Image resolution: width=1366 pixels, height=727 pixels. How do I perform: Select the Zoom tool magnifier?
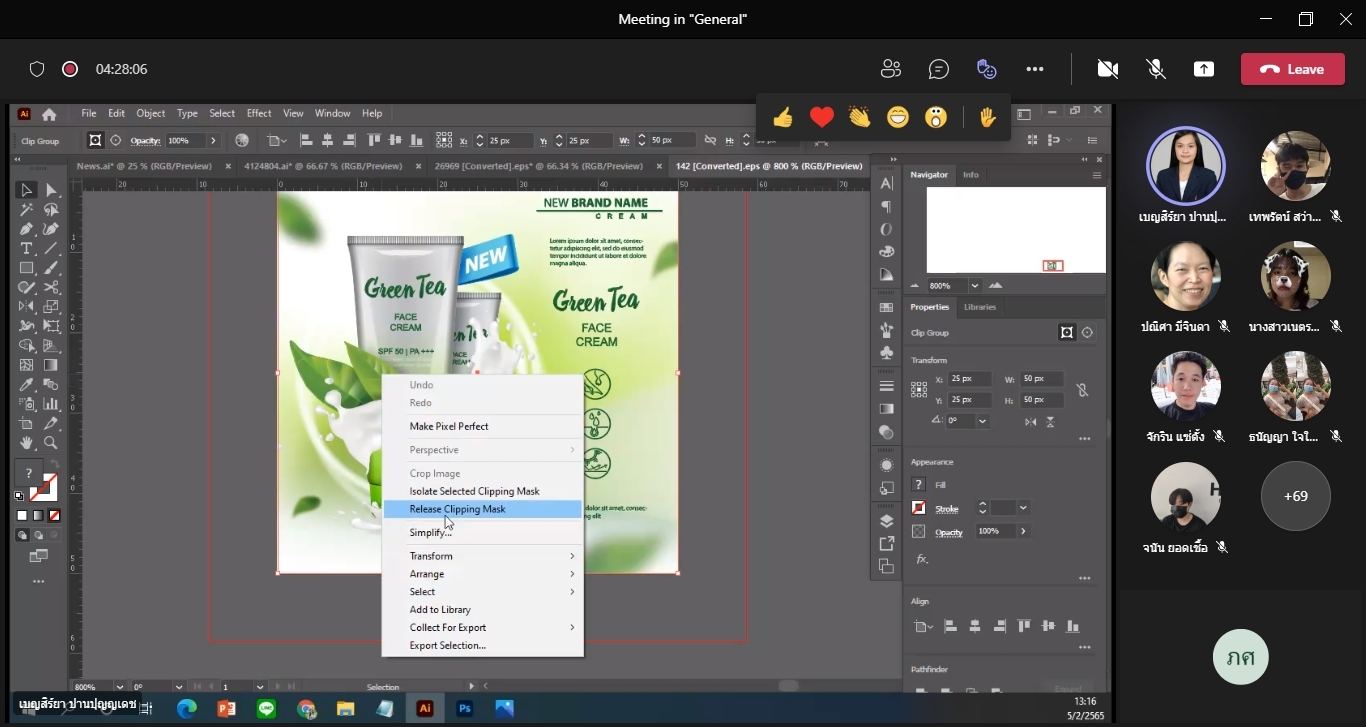51,443
